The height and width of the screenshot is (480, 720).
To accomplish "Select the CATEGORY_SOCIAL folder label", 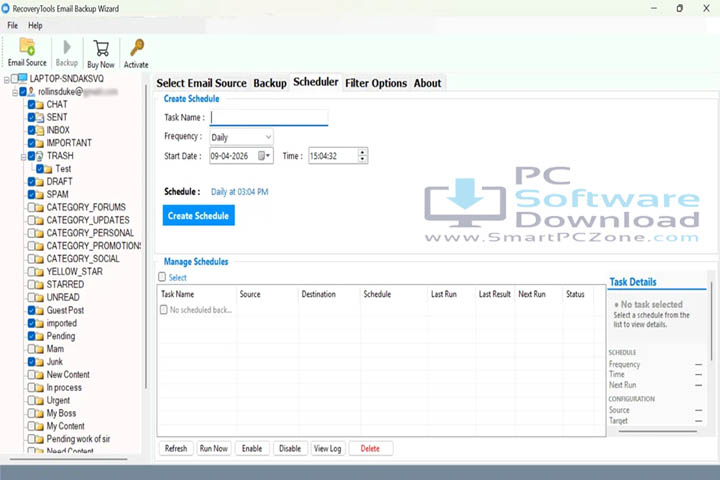I will click(83, 259).
